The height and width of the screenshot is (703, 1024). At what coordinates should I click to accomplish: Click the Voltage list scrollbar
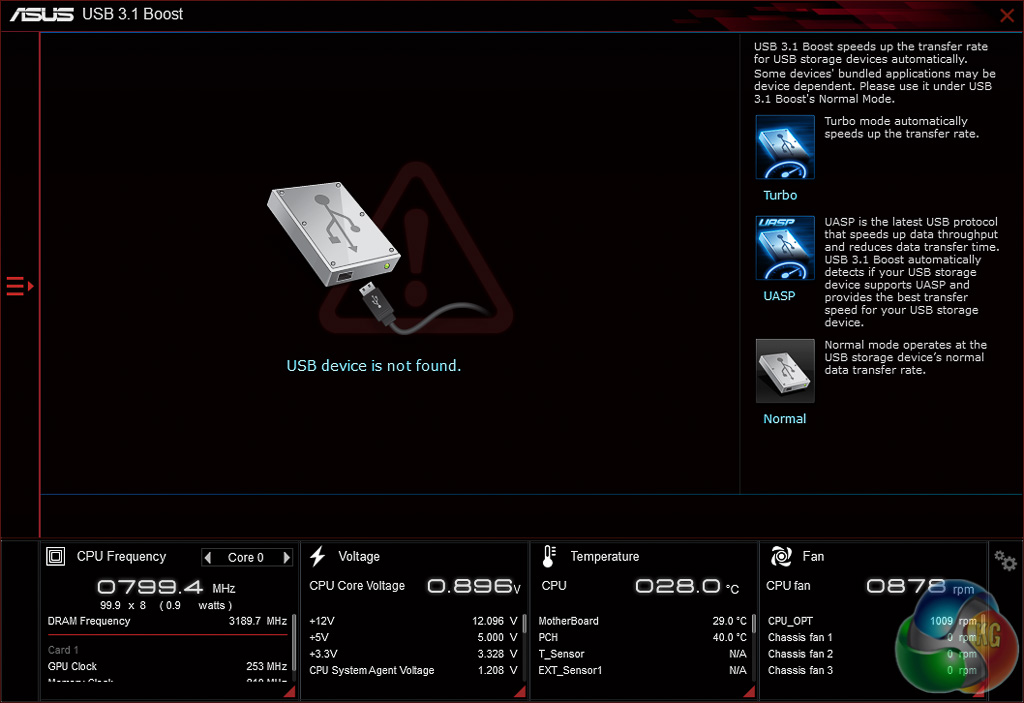coord(524,623)
